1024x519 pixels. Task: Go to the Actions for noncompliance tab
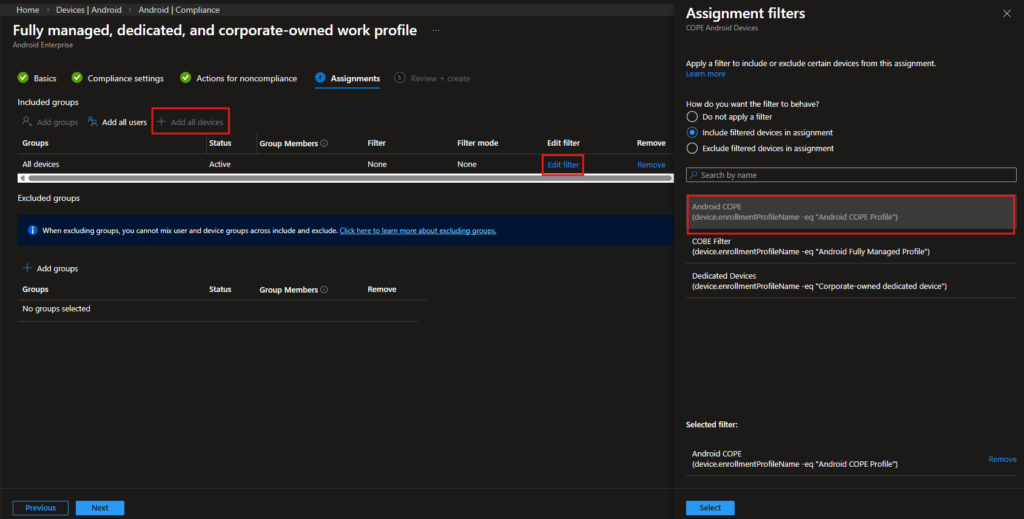click(x=247, y=78)
